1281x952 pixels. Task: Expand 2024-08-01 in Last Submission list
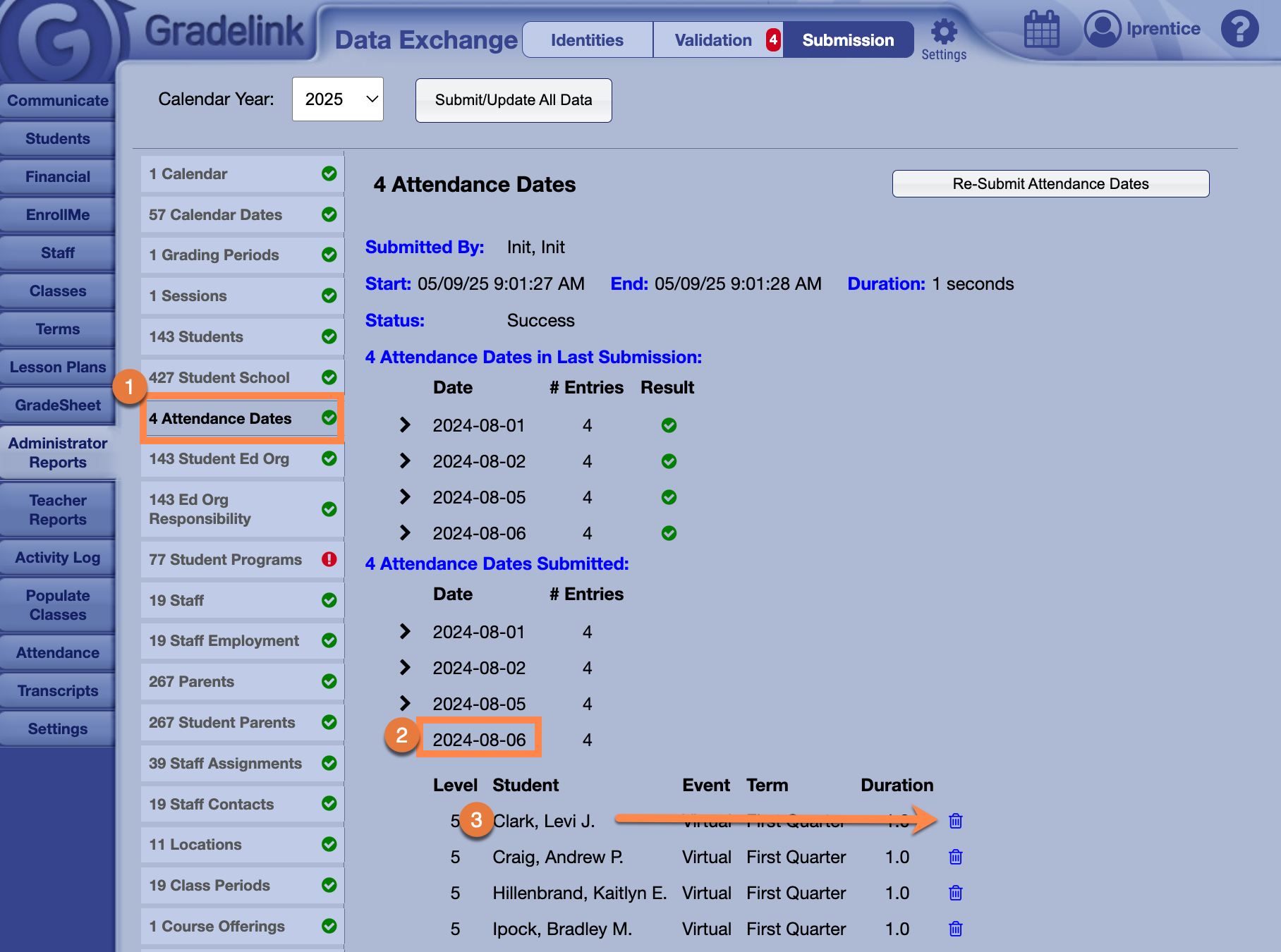[405, 425]
